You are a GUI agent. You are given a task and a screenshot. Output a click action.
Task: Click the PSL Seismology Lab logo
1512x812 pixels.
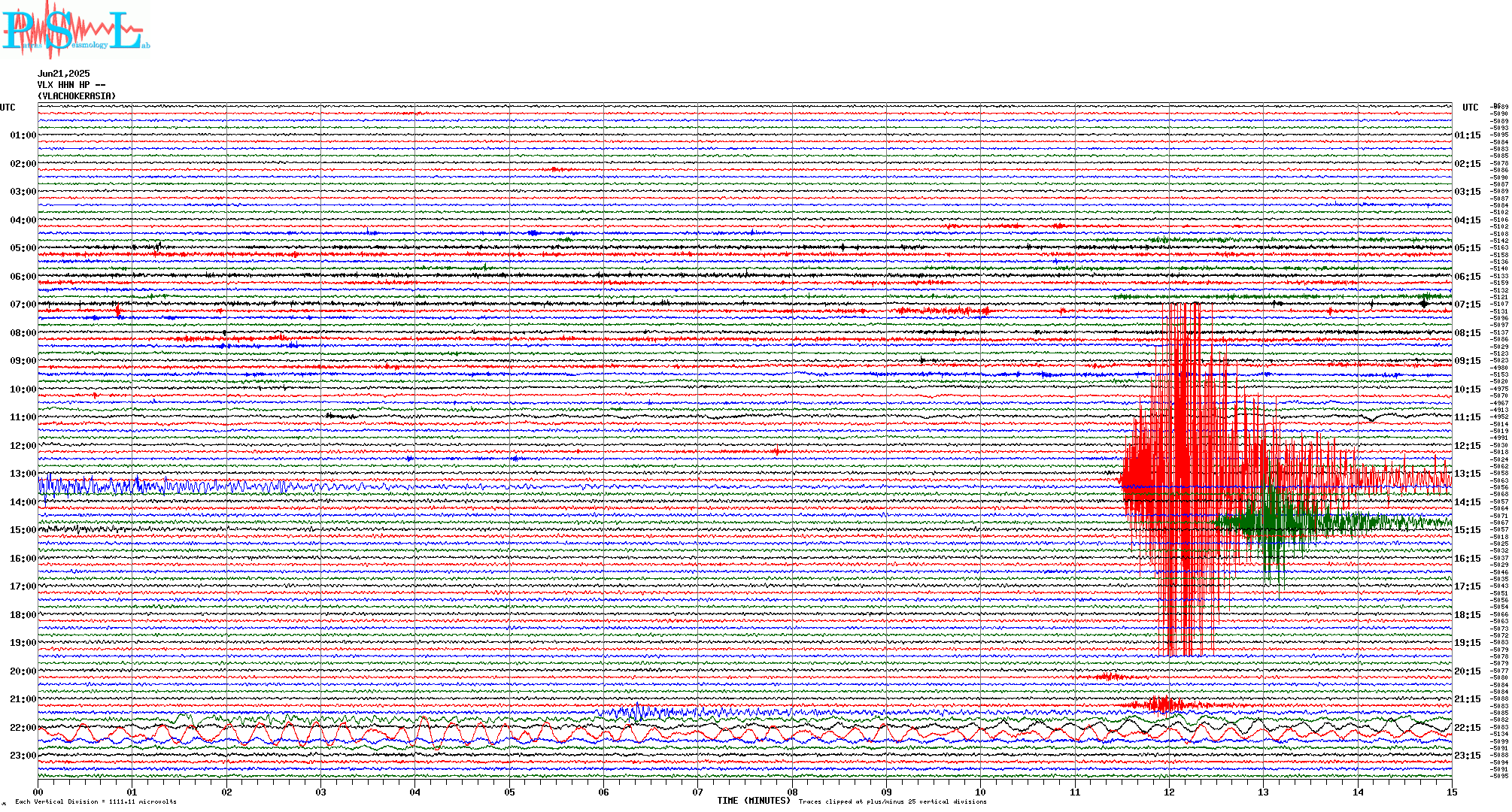click(75, 29)
